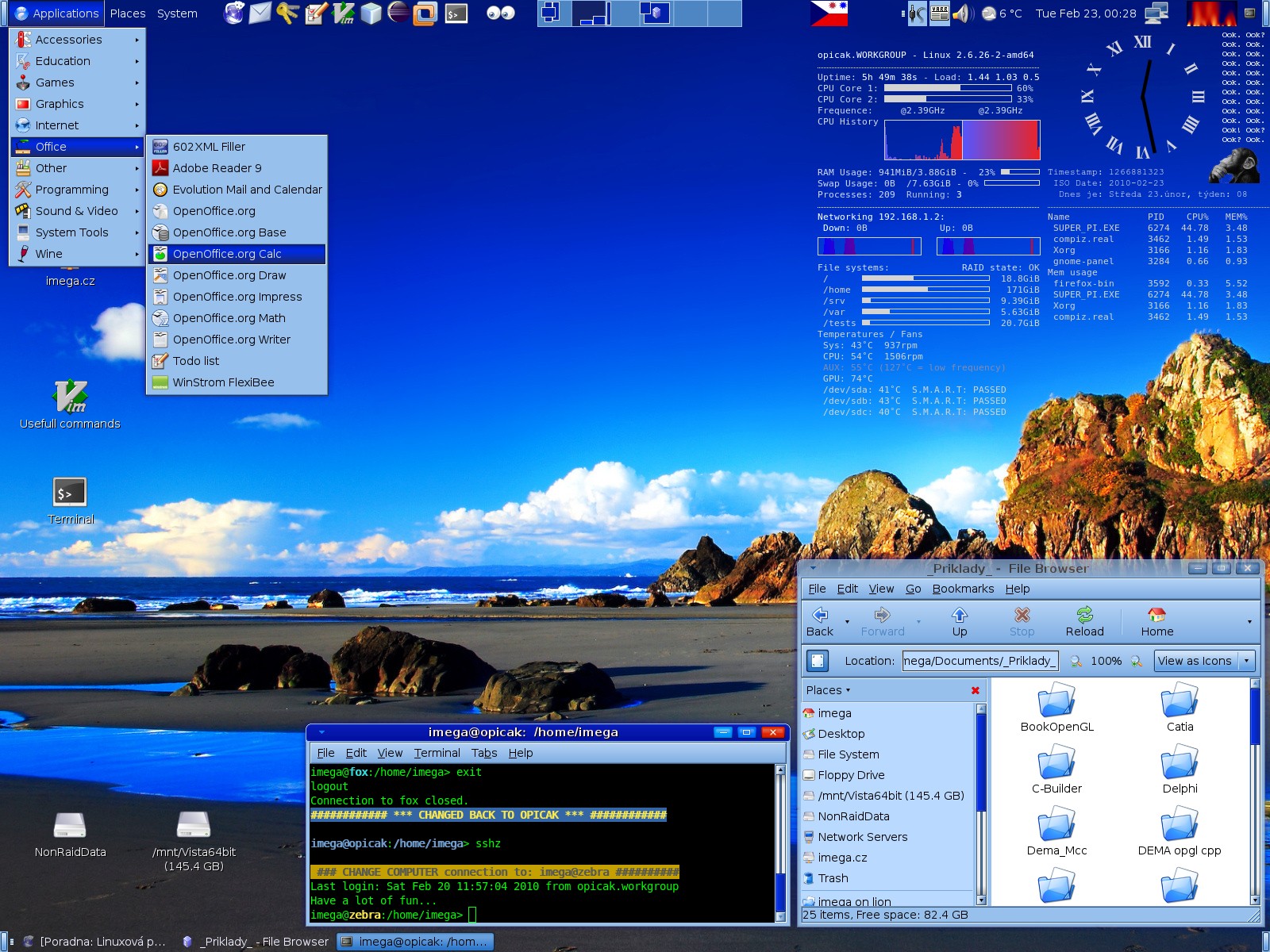The image size is (1270, 952).
Task: Reload the _Priklady_ folder view
Action: click(1084, 620)
